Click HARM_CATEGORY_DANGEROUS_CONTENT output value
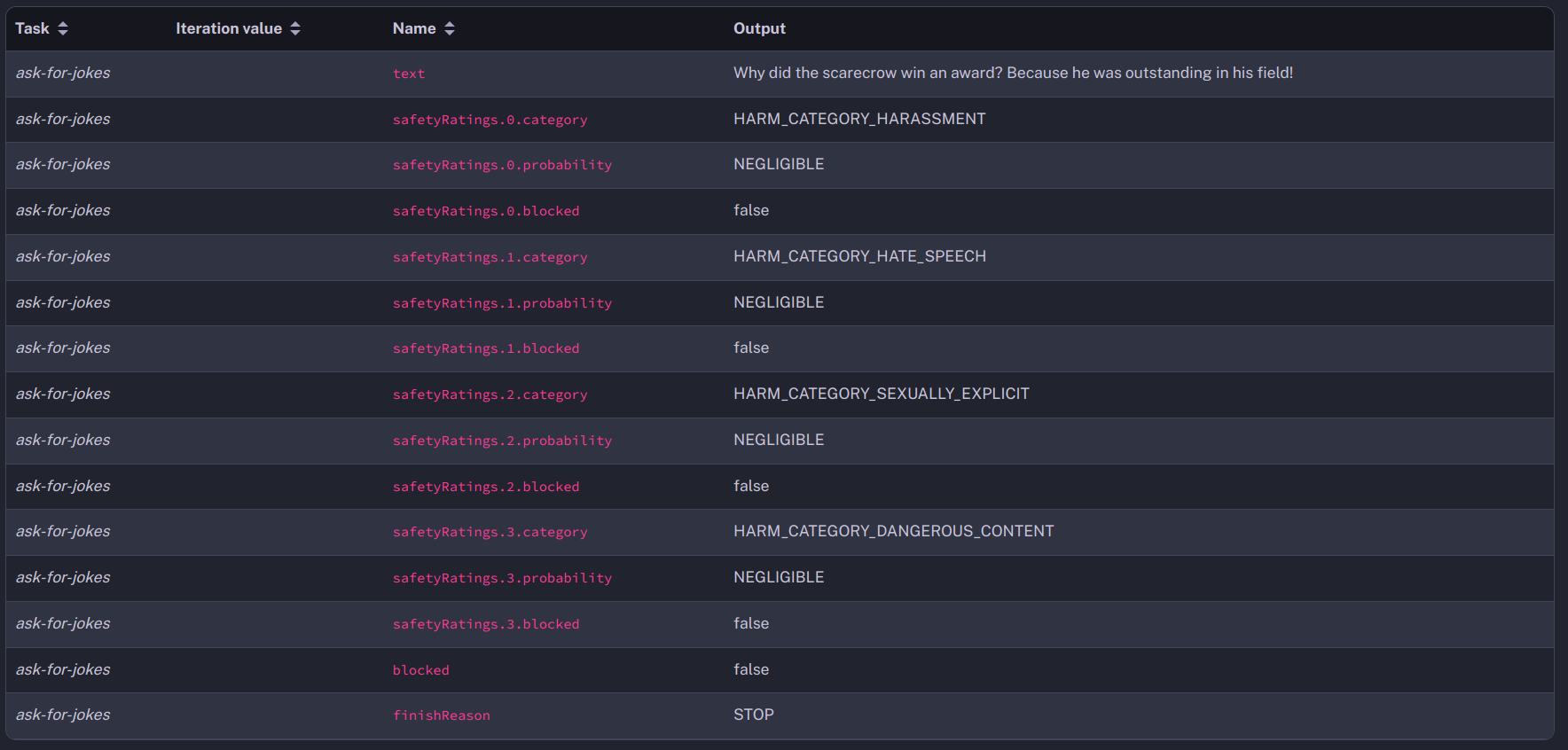Viewport: 1568px width, 750px height. pos(894,531)
